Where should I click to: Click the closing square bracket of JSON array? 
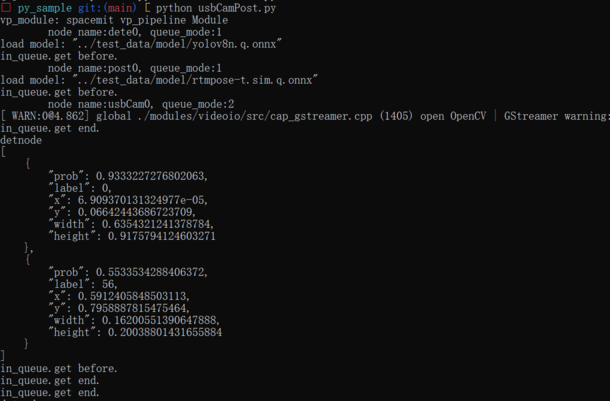click(x=3, y=355)
